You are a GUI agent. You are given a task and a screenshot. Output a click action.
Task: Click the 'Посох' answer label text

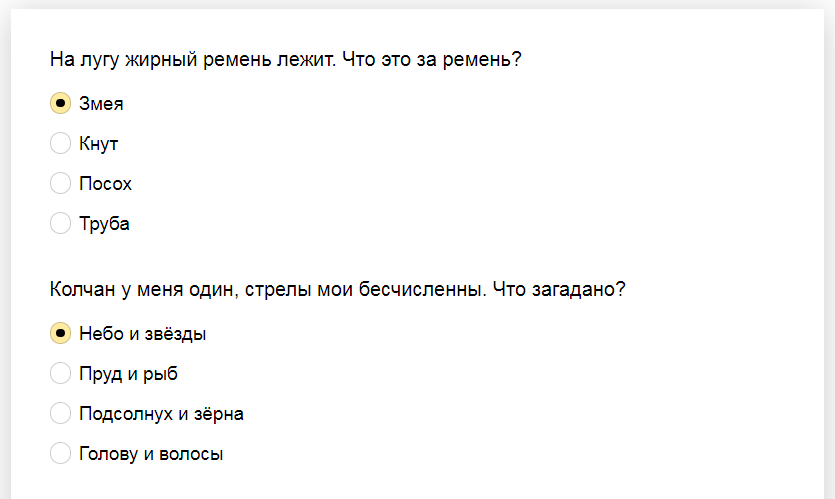[x=105, y=184]
